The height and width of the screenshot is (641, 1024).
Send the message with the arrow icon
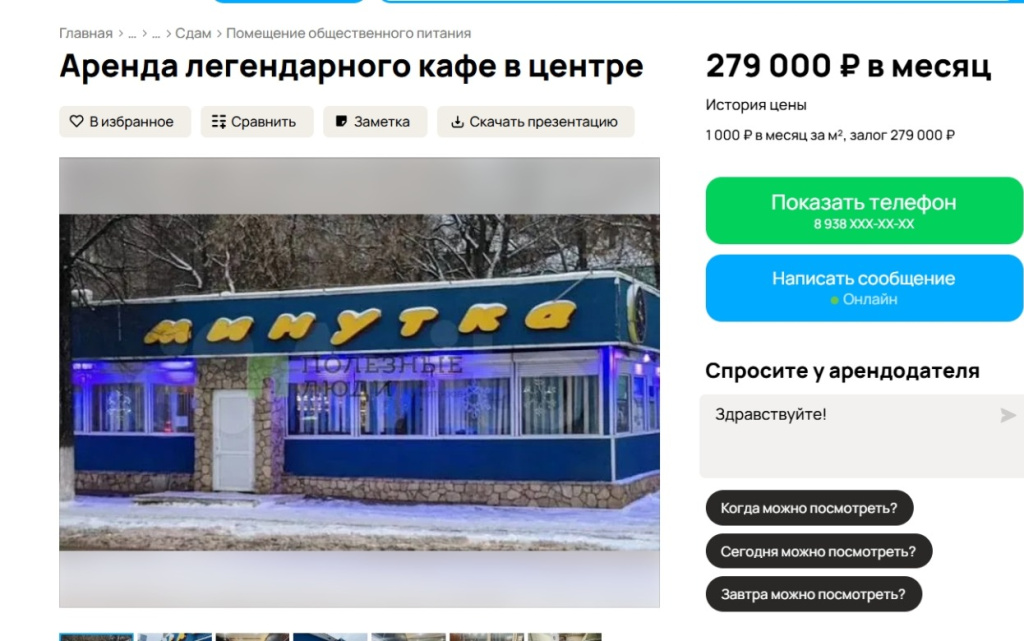(x=1008, y=415)
